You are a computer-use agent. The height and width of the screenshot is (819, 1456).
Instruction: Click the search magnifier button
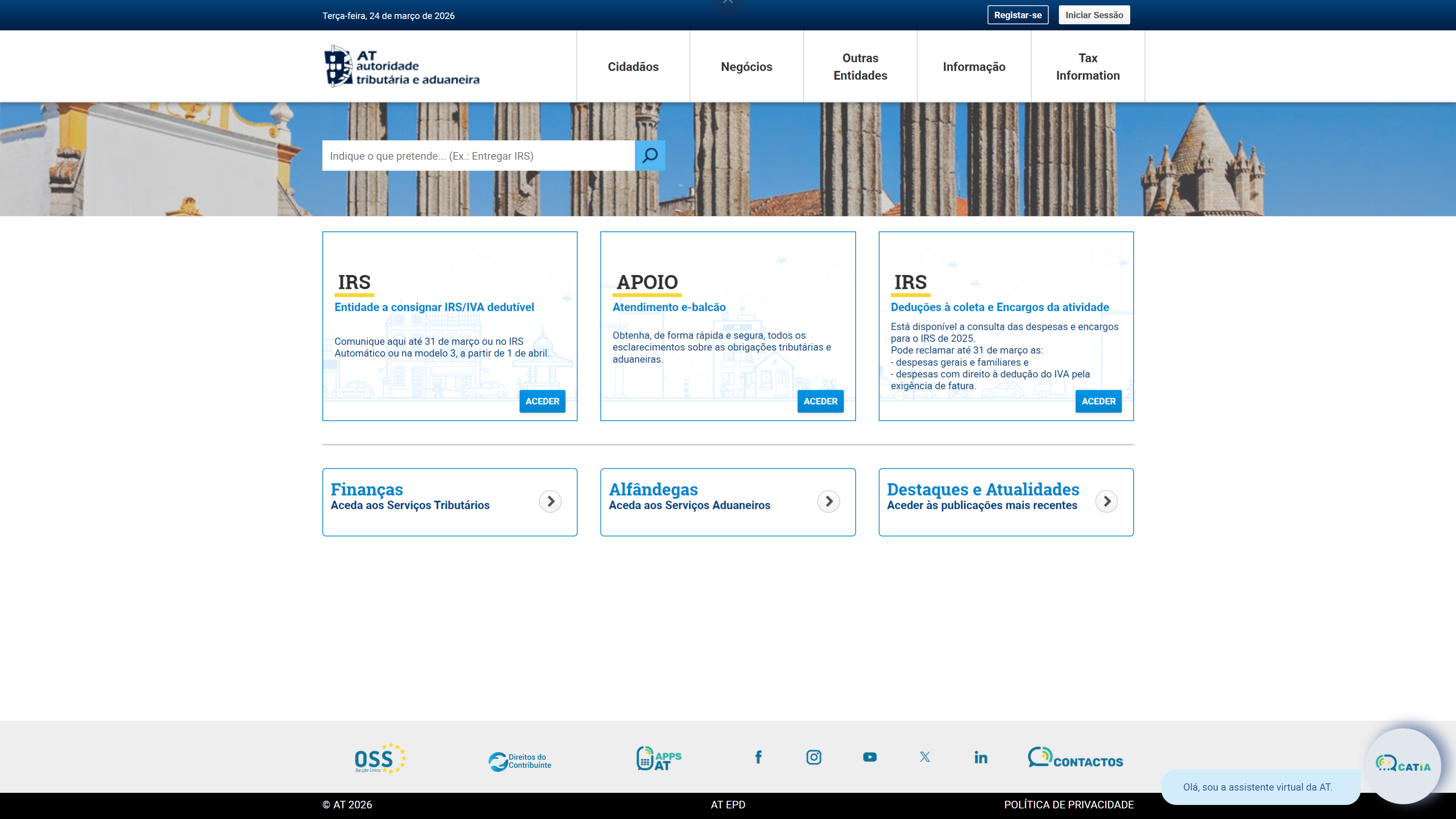[x=650, y=155]
